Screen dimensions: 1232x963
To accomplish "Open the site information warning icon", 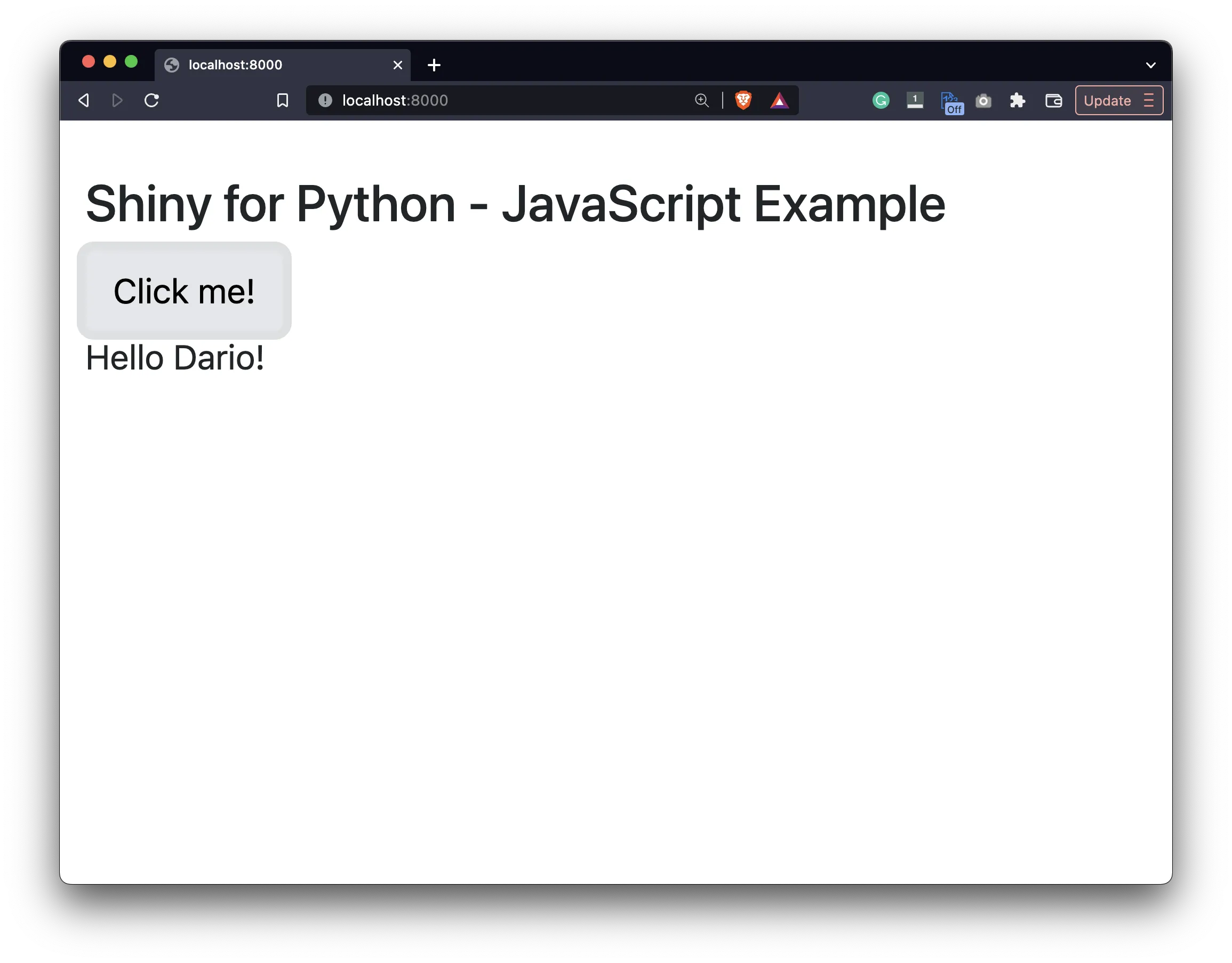I will coord(325,100).
